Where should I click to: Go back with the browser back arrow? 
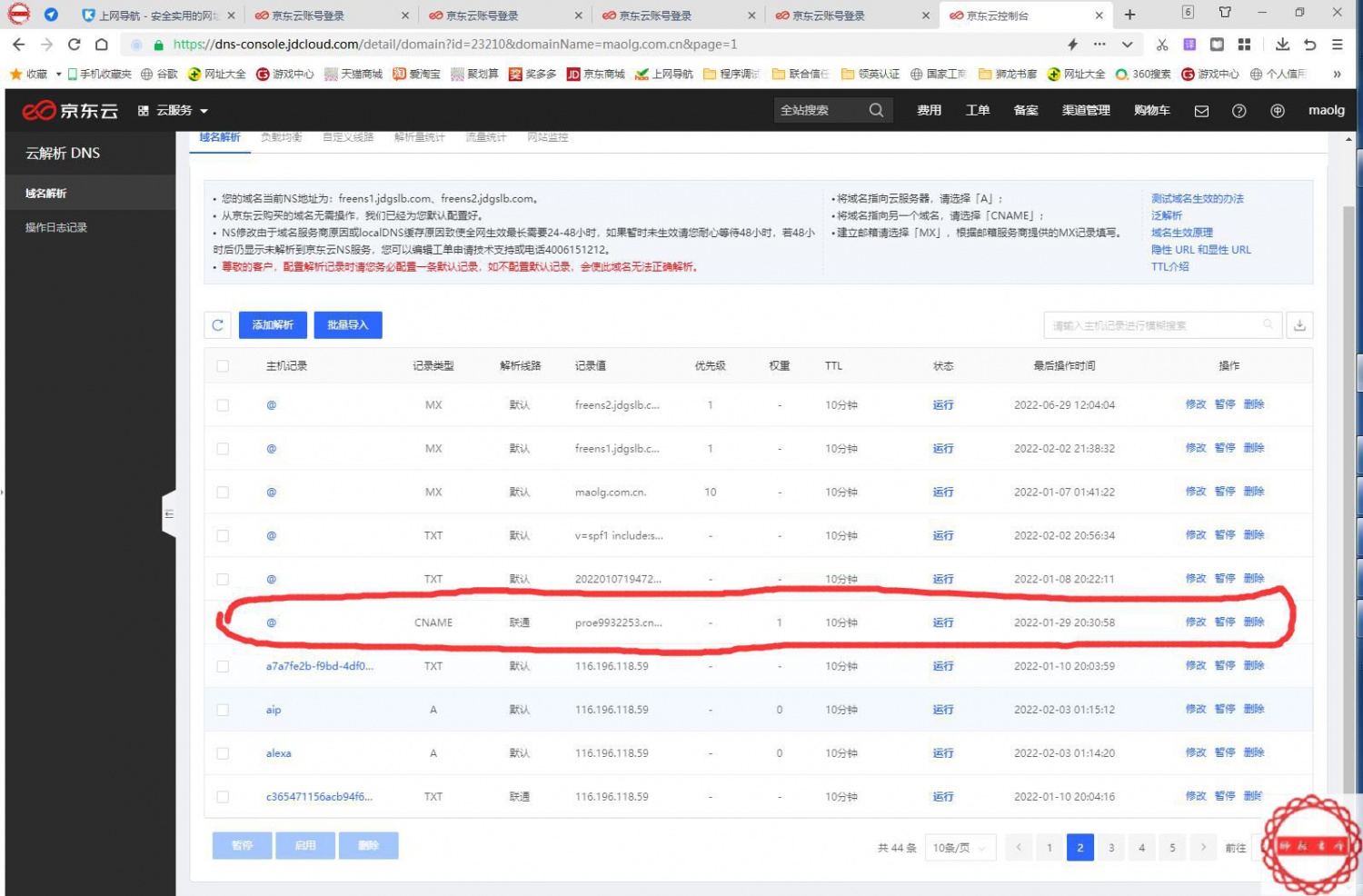pyautogui.click(x=19, y=45)
